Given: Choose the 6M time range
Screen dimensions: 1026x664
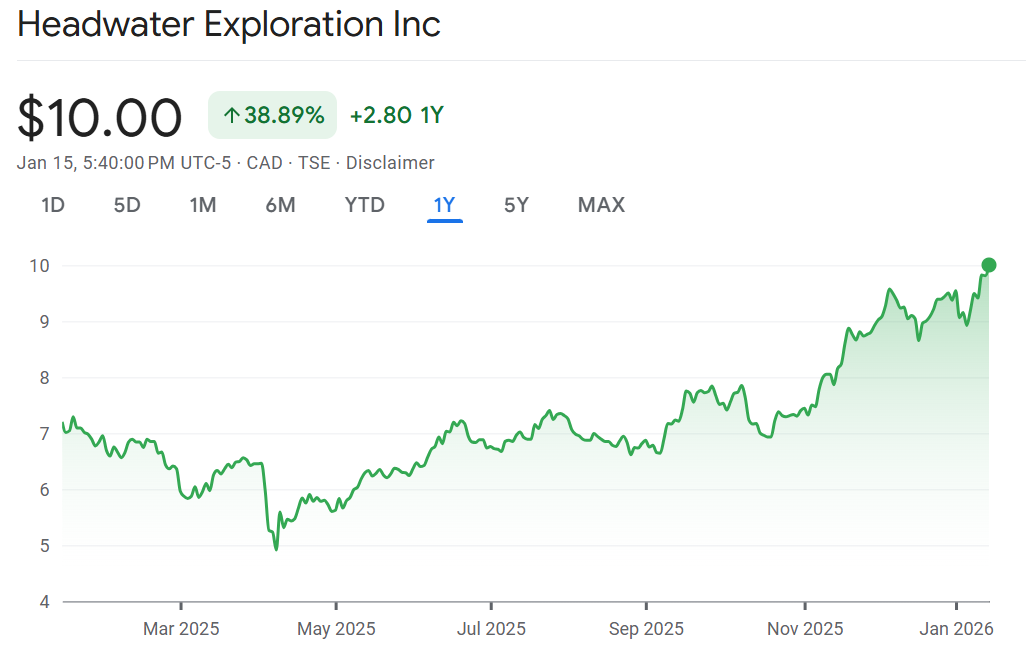Looking at the screenshot, I should [280, 205].
